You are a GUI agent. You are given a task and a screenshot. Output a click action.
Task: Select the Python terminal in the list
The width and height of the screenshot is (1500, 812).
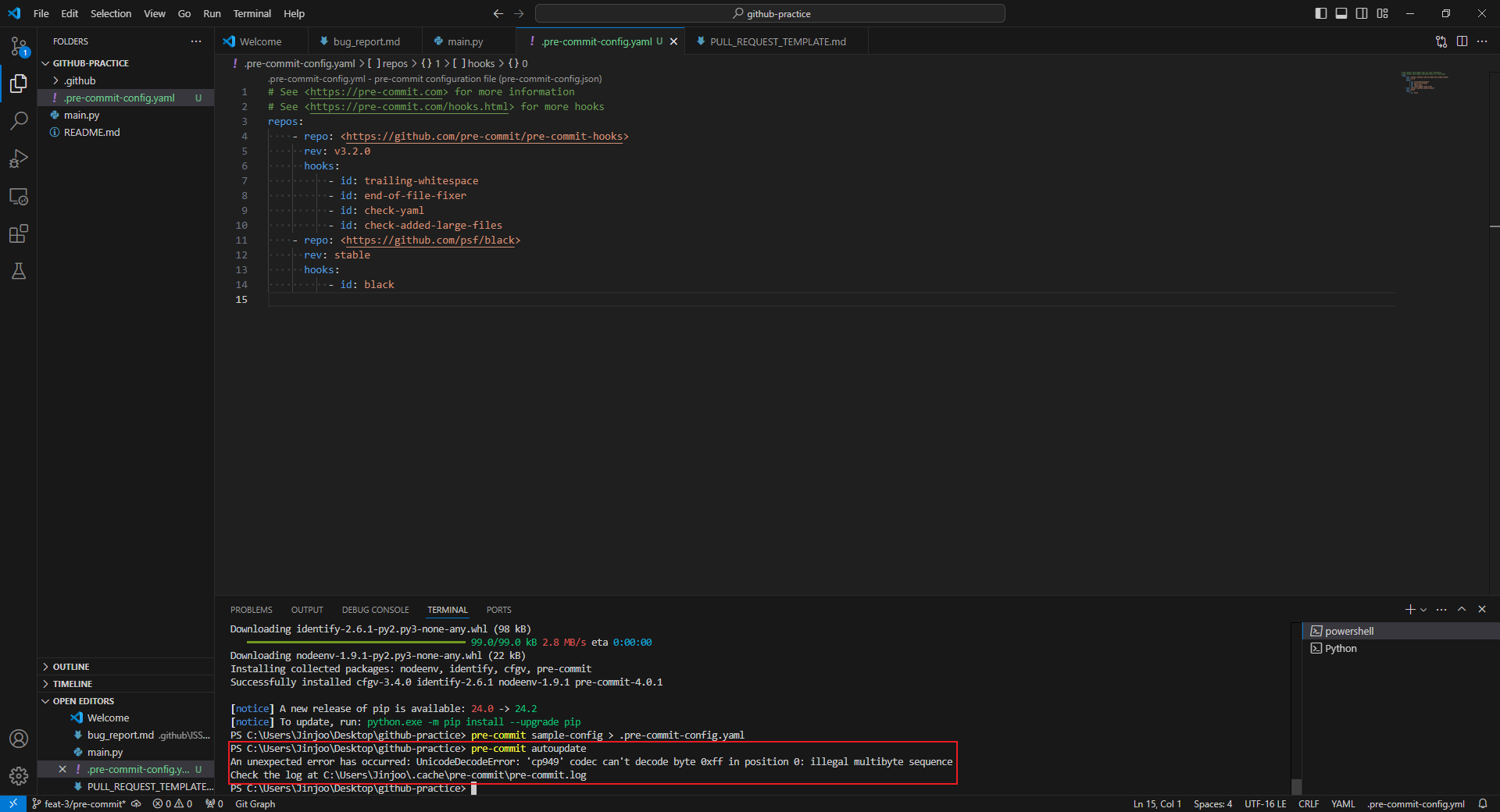click(x=1399, y=648)
